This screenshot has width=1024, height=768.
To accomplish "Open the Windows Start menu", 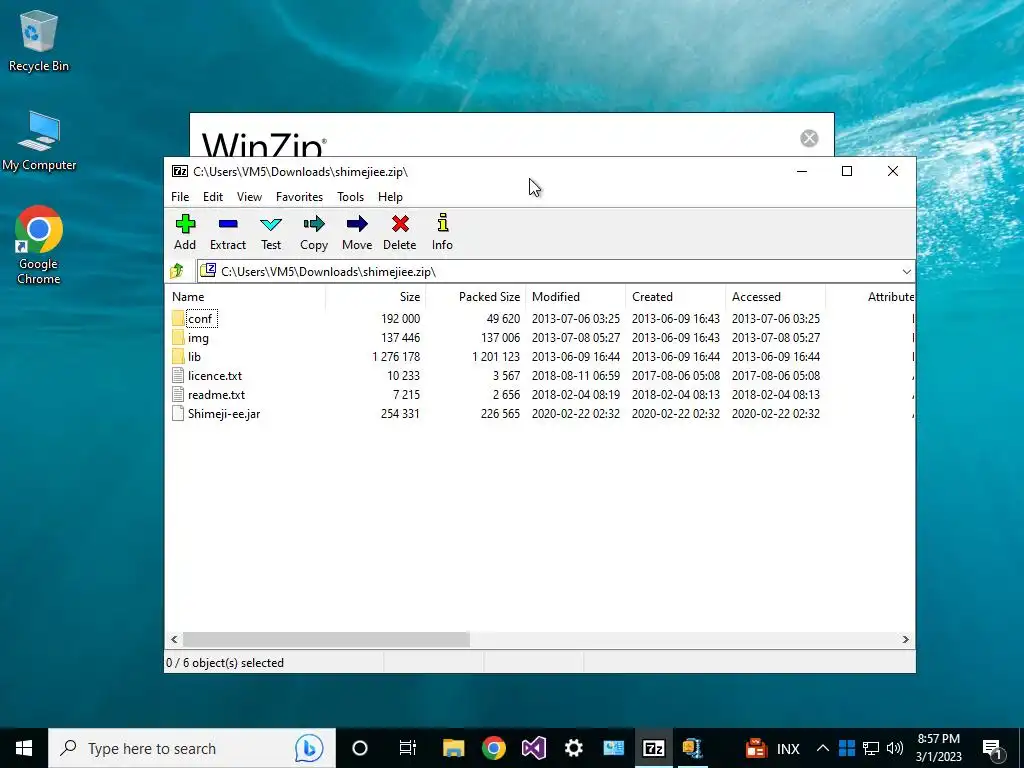I will (x=24, y=748).
